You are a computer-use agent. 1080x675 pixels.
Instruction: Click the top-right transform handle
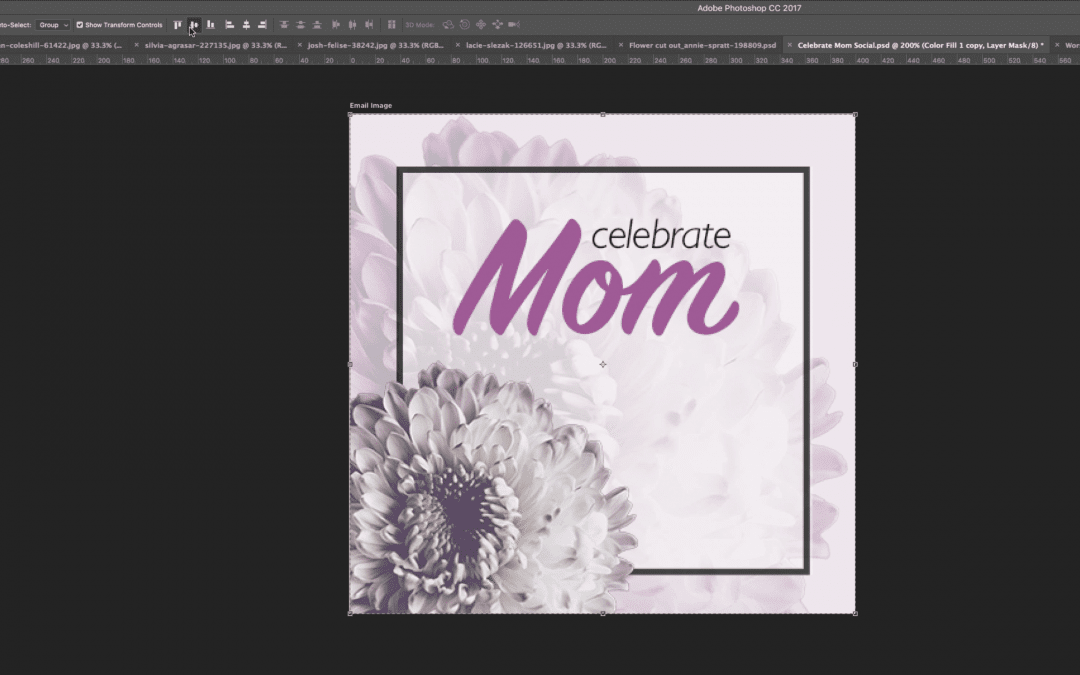coord(855,114)
